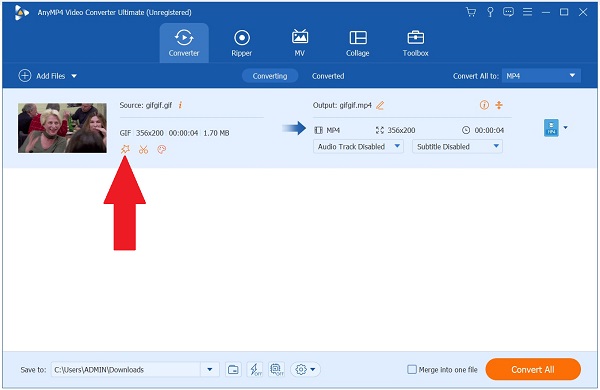Viewport: 600px width, 390px height.
Task: Open the output folder icon
Action: click(233, 369)
